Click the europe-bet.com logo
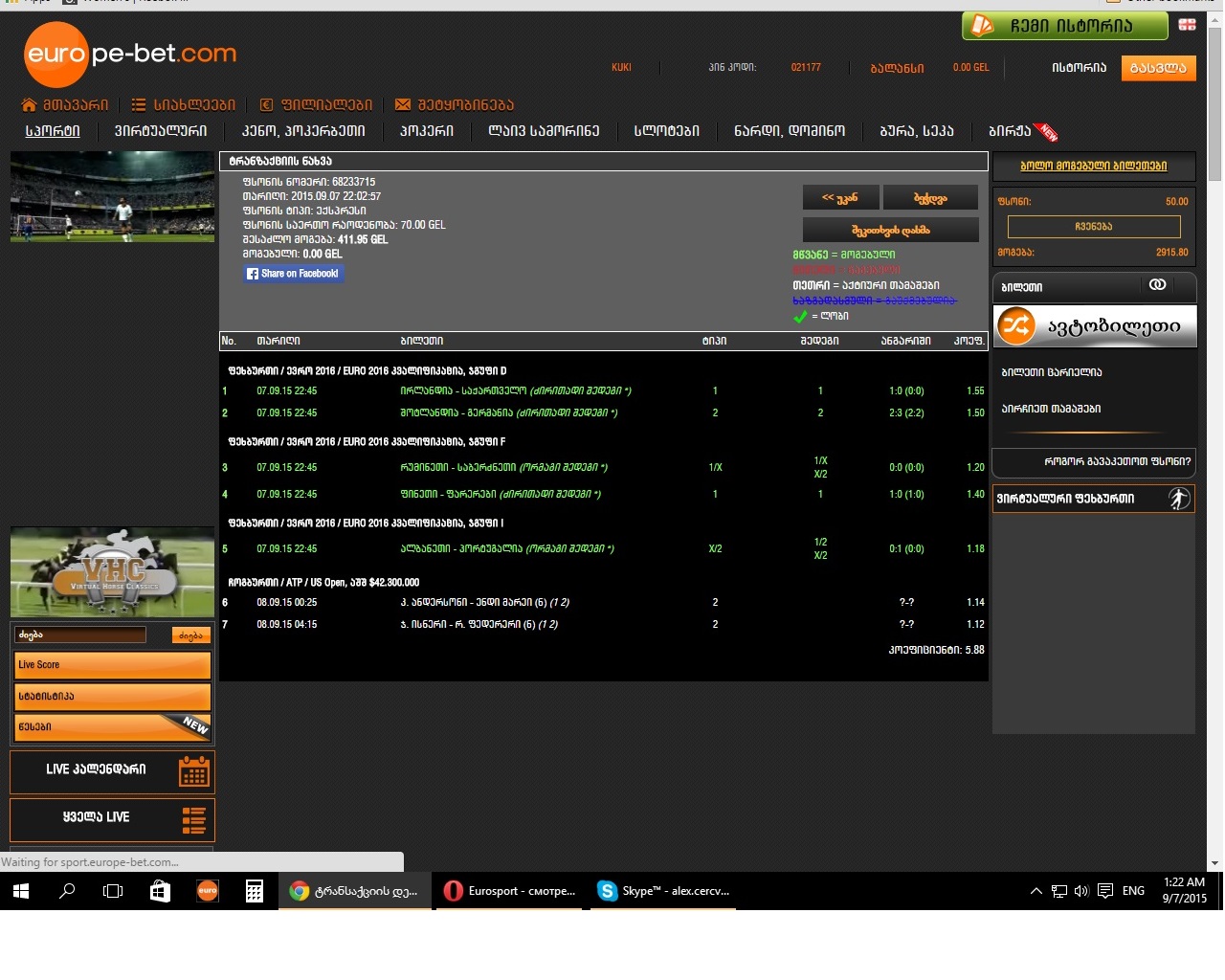 click(x=130, y=54)
